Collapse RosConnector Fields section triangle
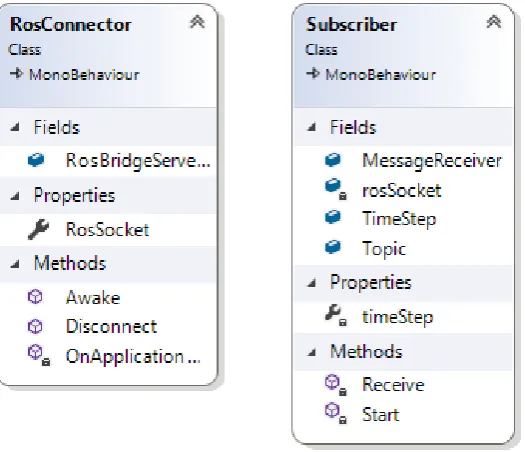 15,127
